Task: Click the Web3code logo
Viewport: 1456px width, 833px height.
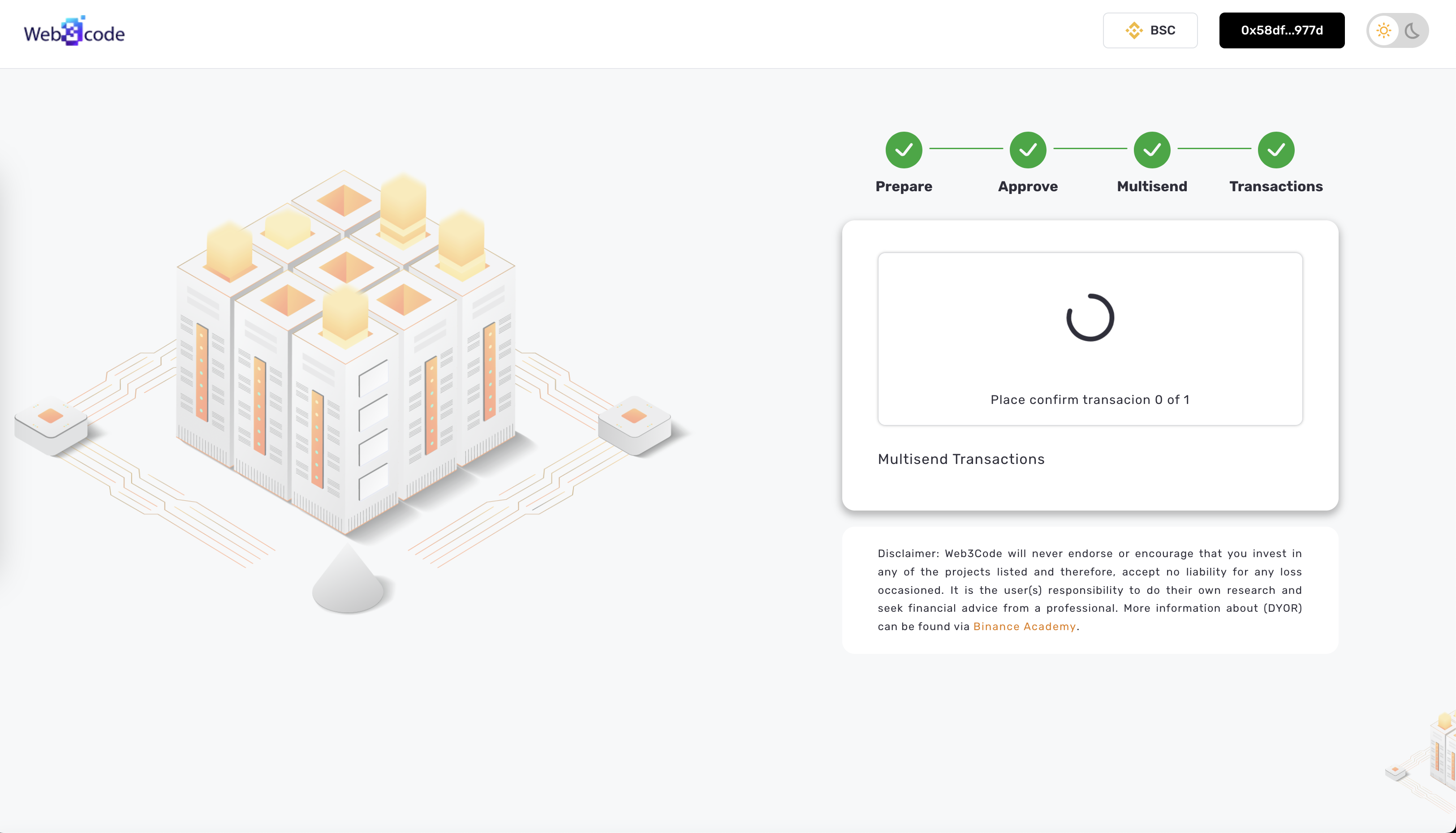Action: 74,31
